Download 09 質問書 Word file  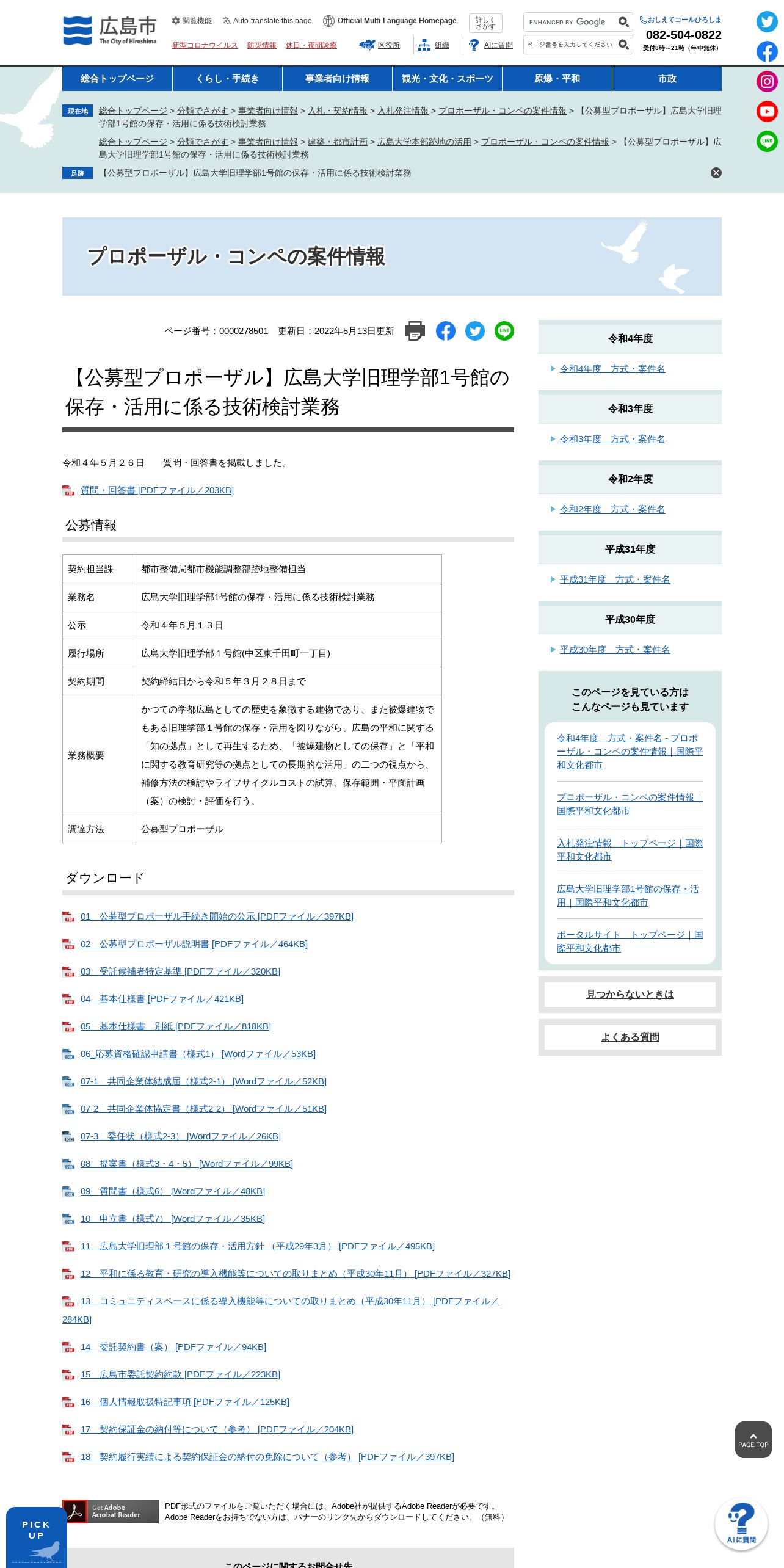[x=173, y=1191]
